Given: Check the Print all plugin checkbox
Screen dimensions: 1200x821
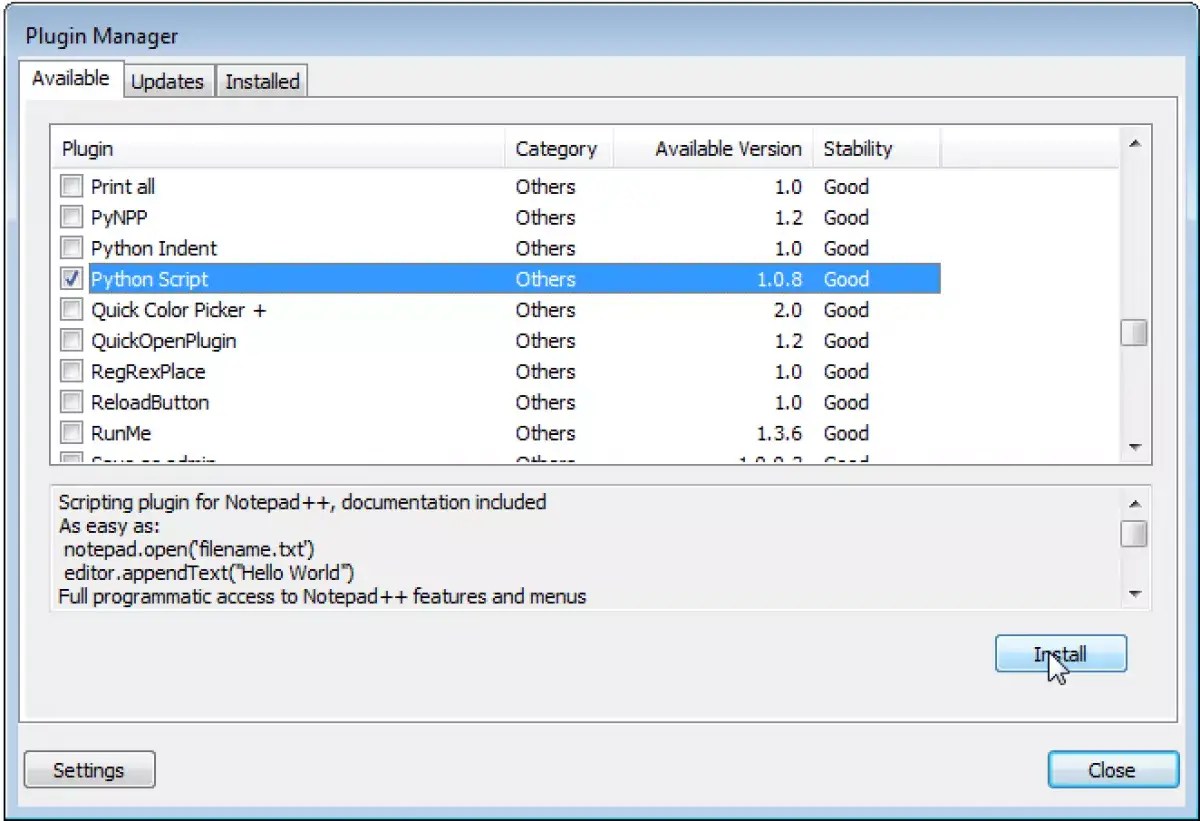Looking at the screenshot, I should pos(71,186).
